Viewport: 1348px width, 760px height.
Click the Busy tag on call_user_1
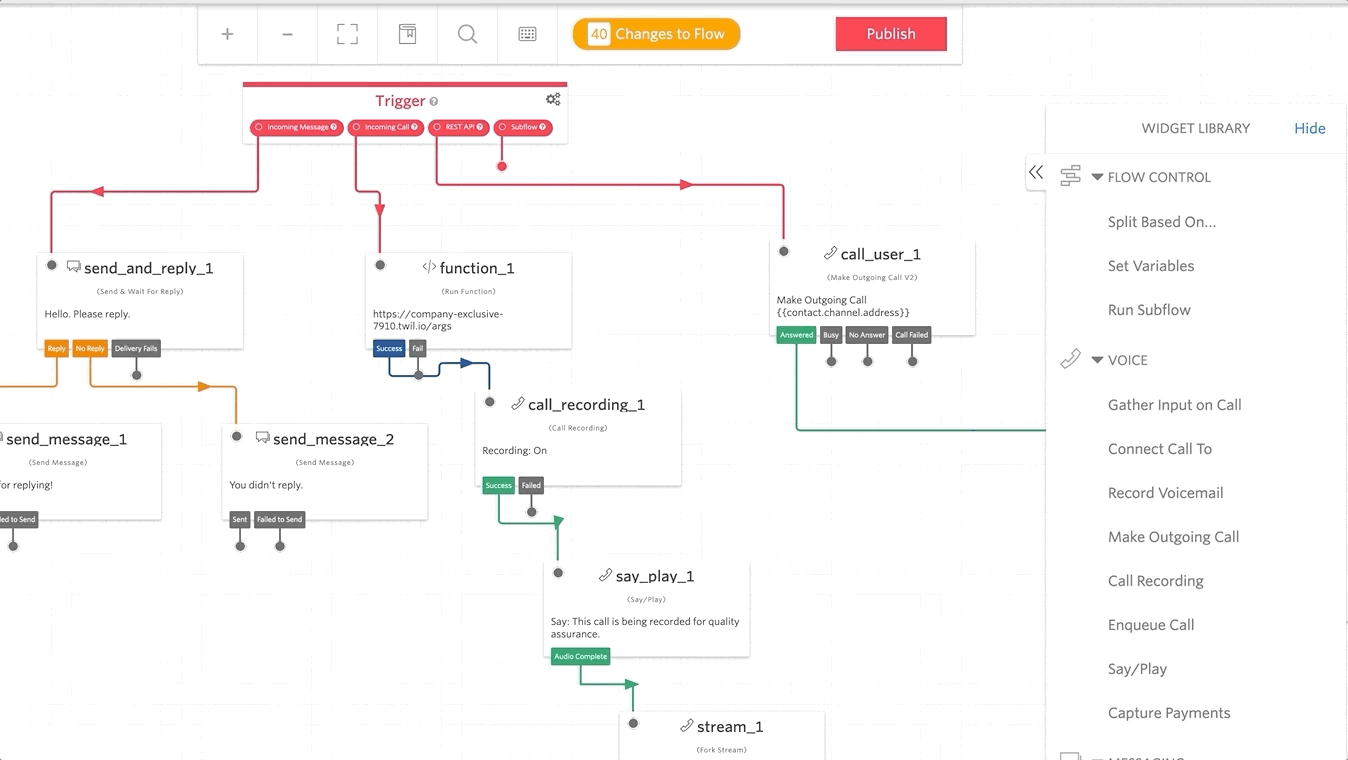click(831, 335)
